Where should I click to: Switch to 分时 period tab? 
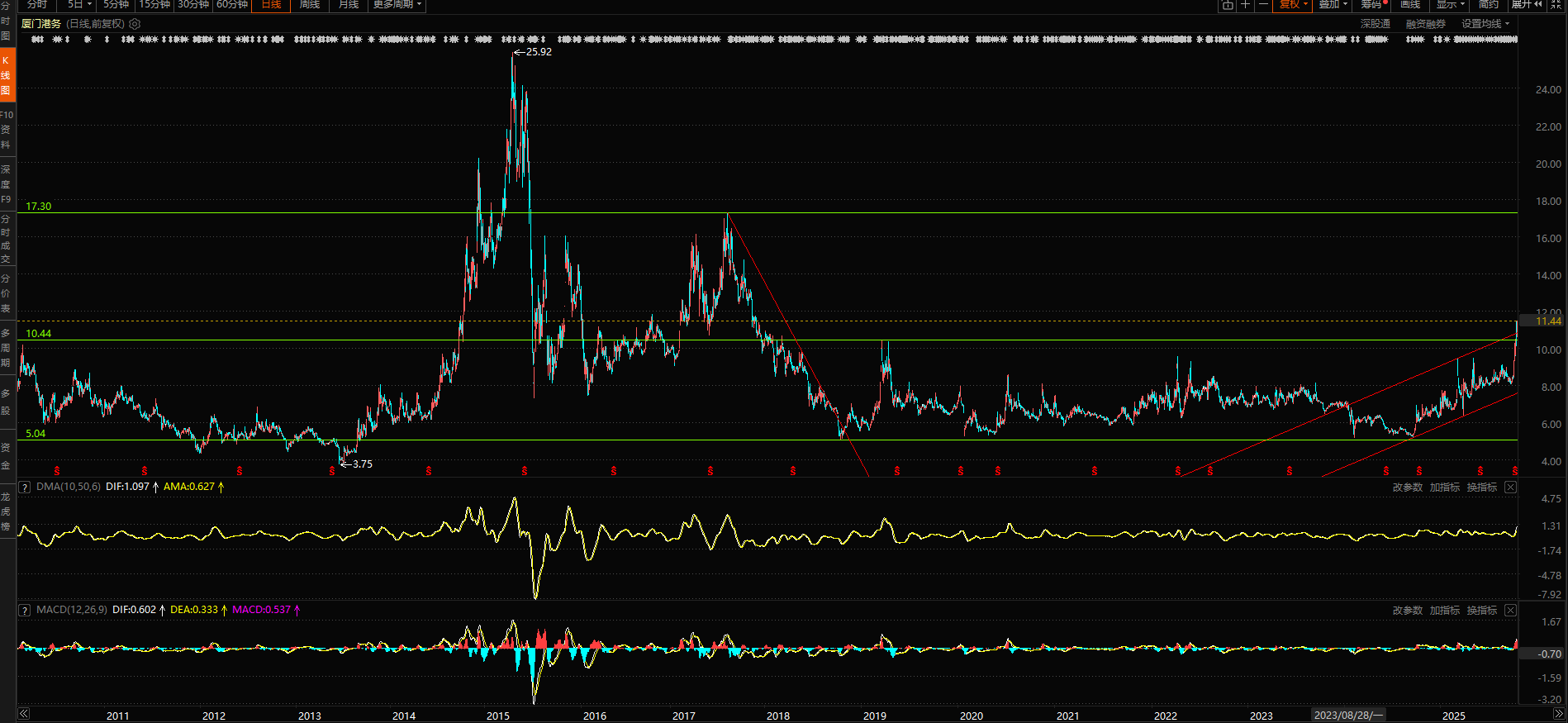pos(36,5)
